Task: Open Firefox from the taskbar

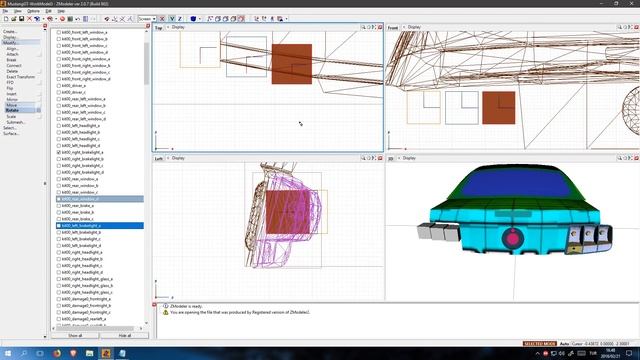Action: pyautogui.click(x=56, y=353)
